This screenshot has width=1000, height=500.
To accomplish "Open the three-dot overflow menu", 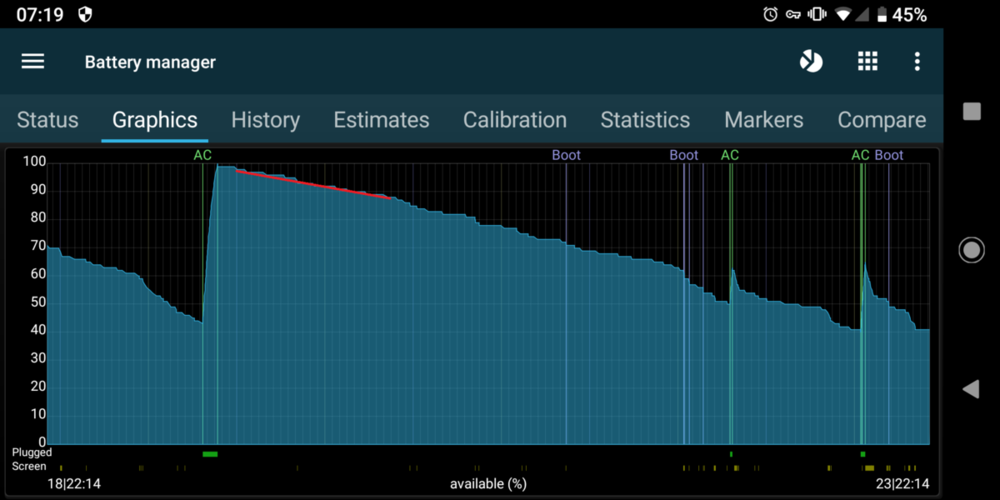I will tap(917, 62).
